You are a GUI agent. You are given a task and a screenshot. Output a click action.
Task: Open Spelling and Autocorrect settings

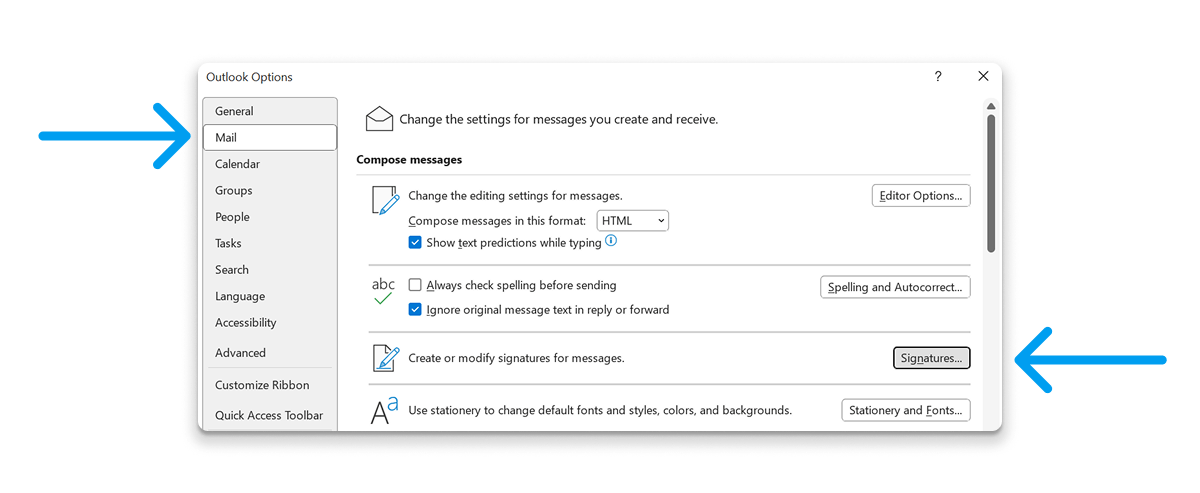pos(895,287)
